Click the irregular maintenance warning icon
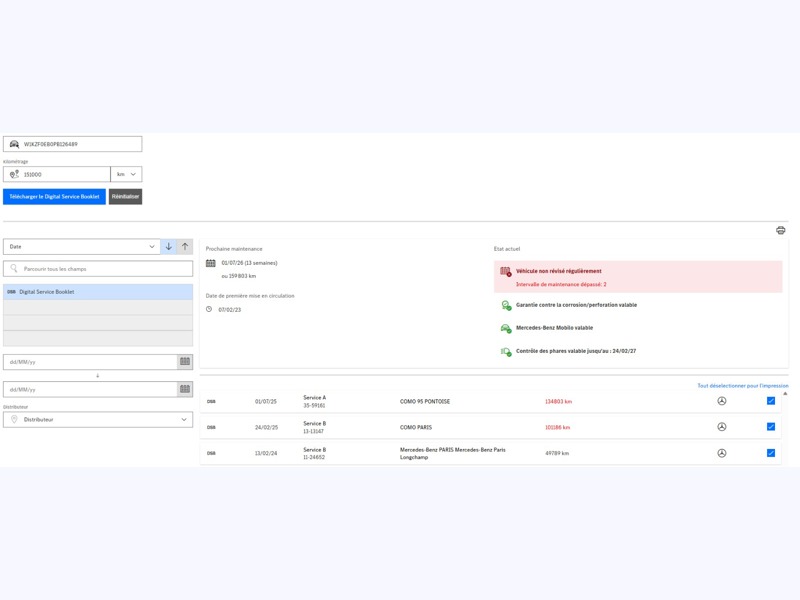 pos(506,271)
